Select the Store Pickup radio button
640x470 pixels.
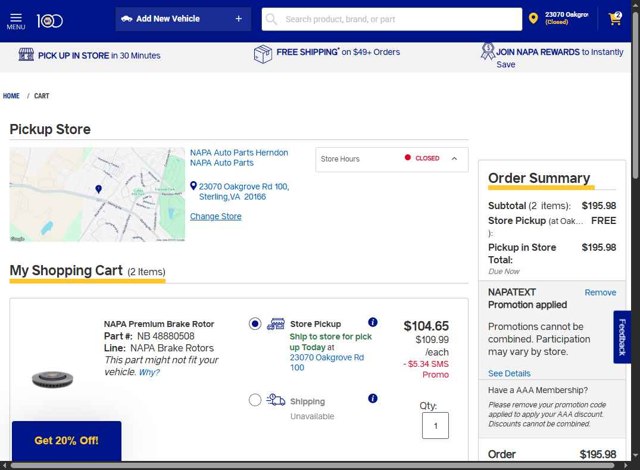(255, 324)
